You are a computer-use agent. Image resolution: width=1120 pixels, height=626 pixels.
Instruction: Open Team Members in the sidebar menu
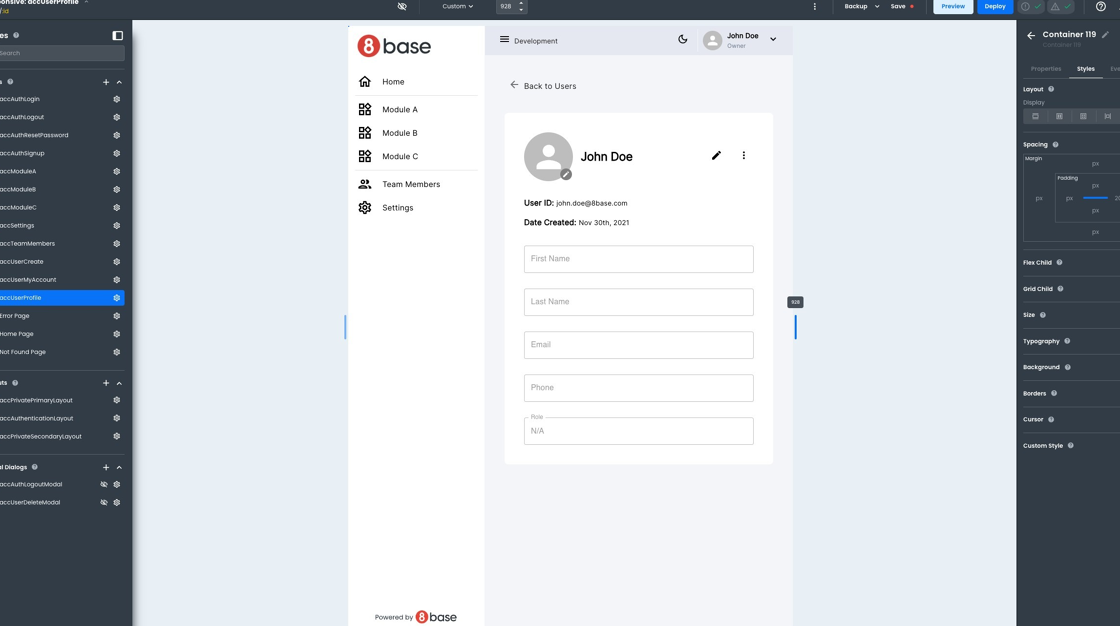(410, 184)
